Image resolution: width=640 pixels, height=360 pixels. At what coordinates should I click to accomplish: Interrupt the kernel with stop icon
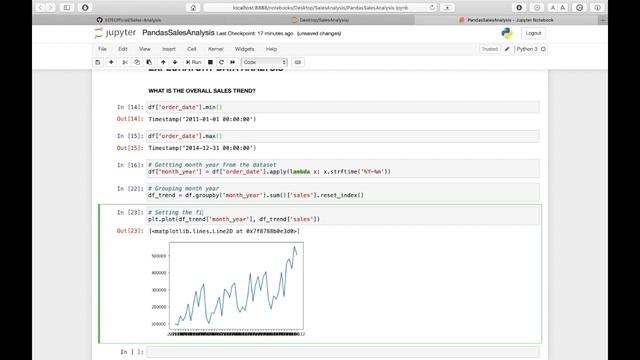tap(210, 62)
